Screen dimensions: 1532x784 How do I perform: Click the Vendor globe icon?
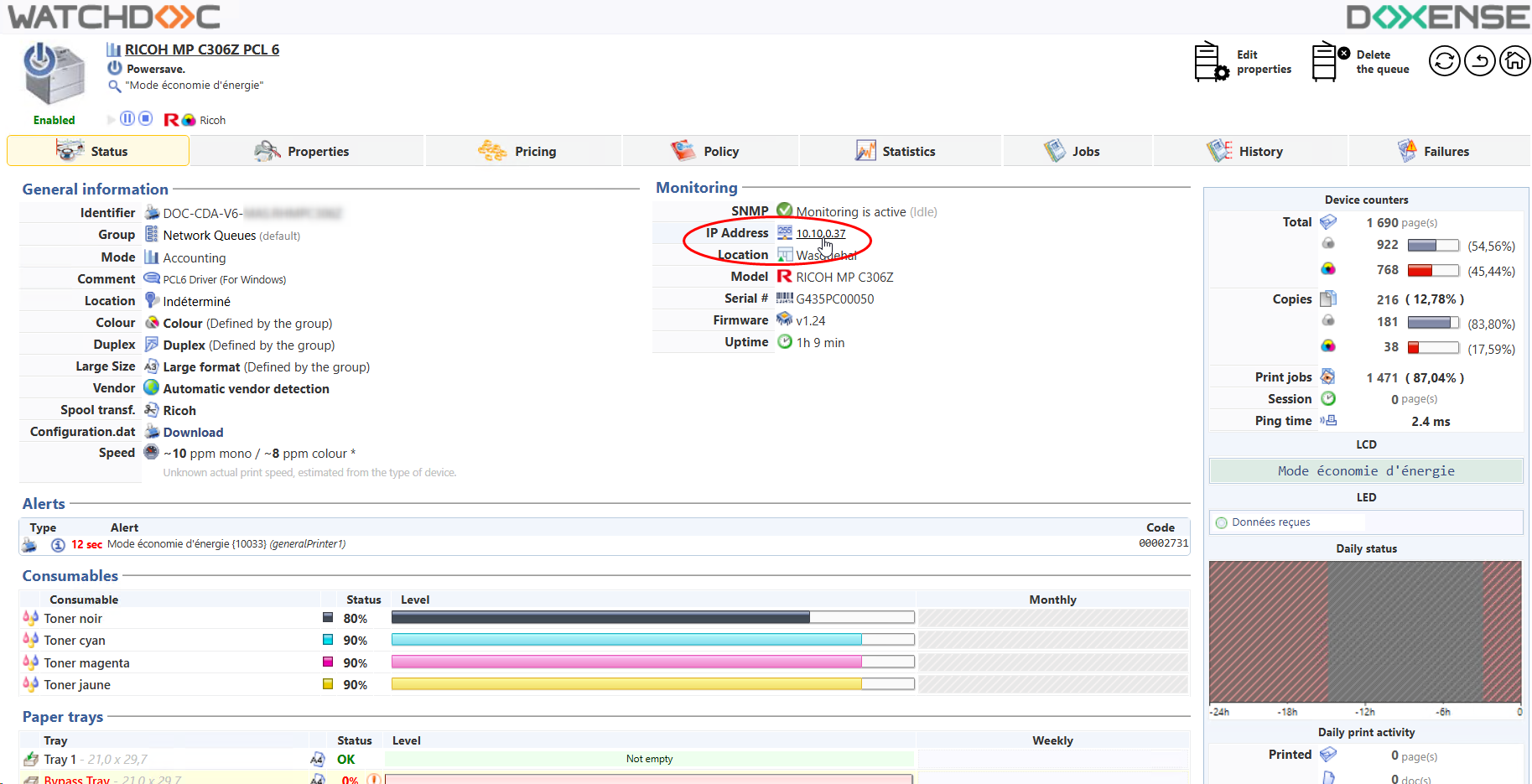(152, 387)
